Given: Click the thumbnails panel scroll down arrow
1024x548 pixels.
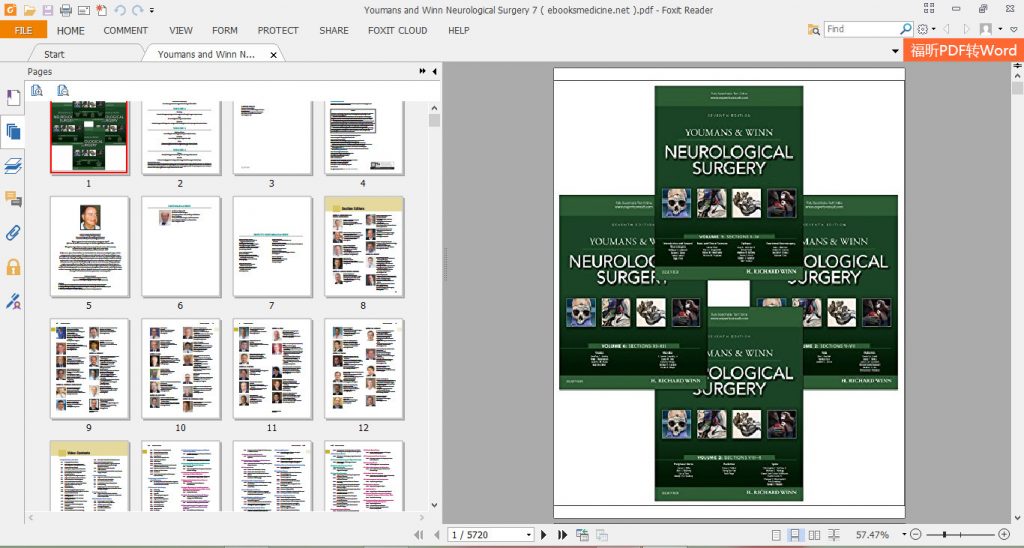Looking at the screenshot, I should coord(434,505).
